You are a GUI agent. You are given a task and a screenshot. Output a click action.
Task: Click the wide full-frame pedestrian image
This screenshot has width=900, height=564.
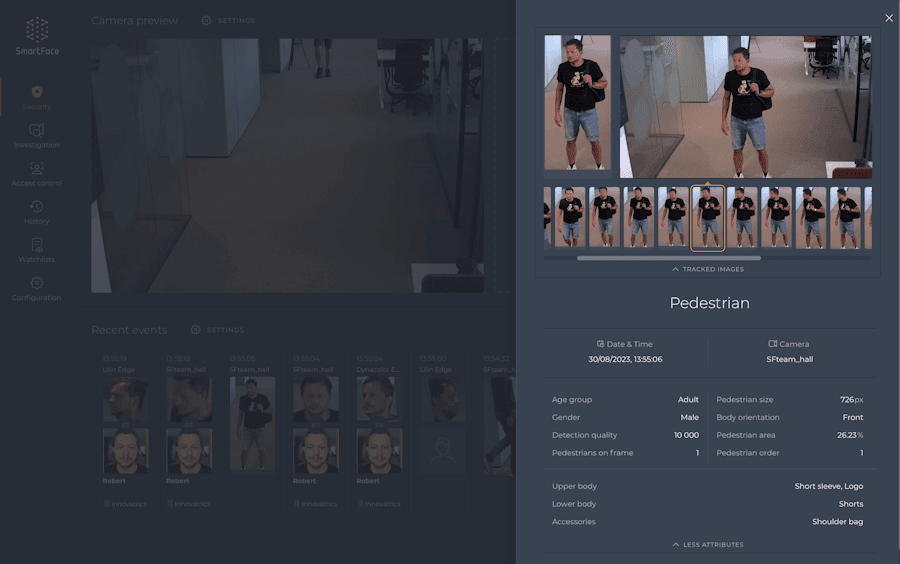[746, 107]
